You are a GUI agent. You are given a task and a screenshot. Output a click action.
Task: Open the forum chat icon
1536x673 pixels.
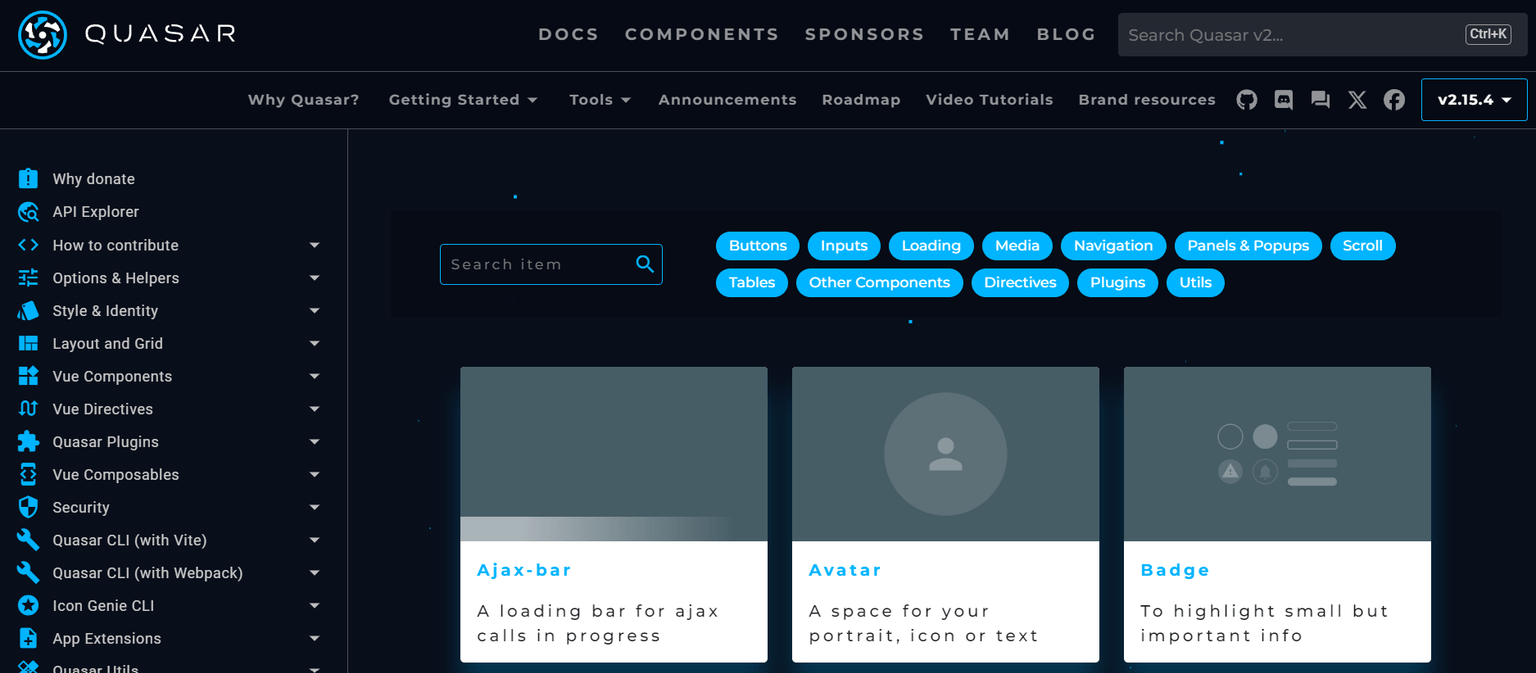[x=1320, y=99]
